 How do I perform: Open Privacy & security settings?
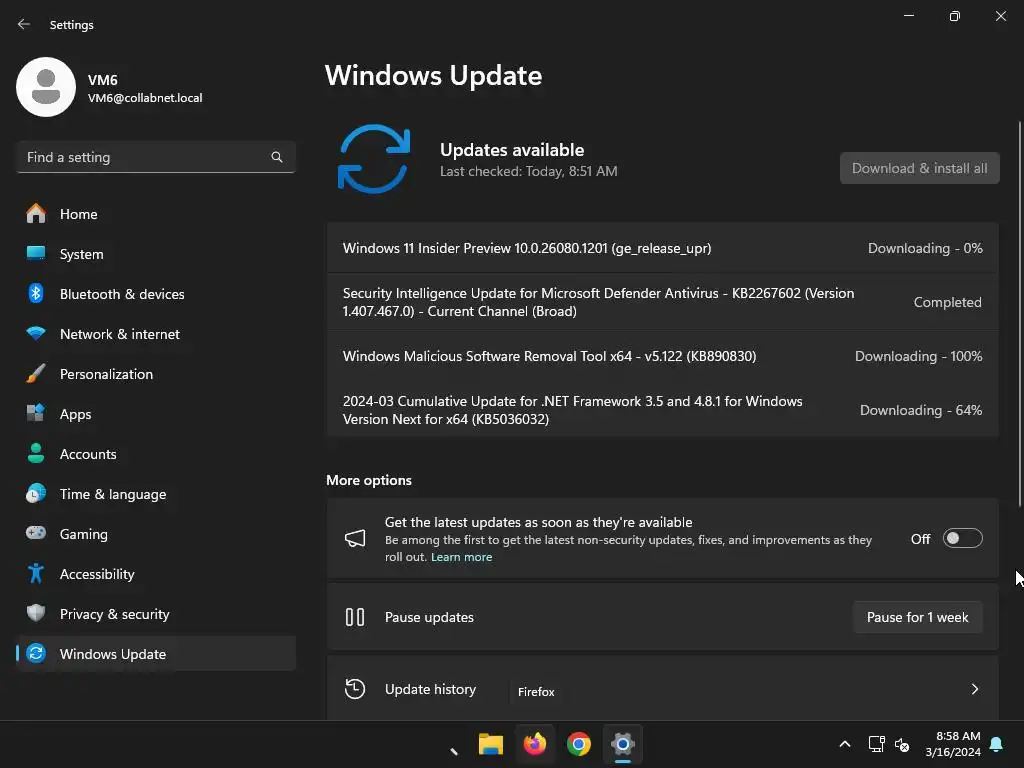tap(156, 613)
